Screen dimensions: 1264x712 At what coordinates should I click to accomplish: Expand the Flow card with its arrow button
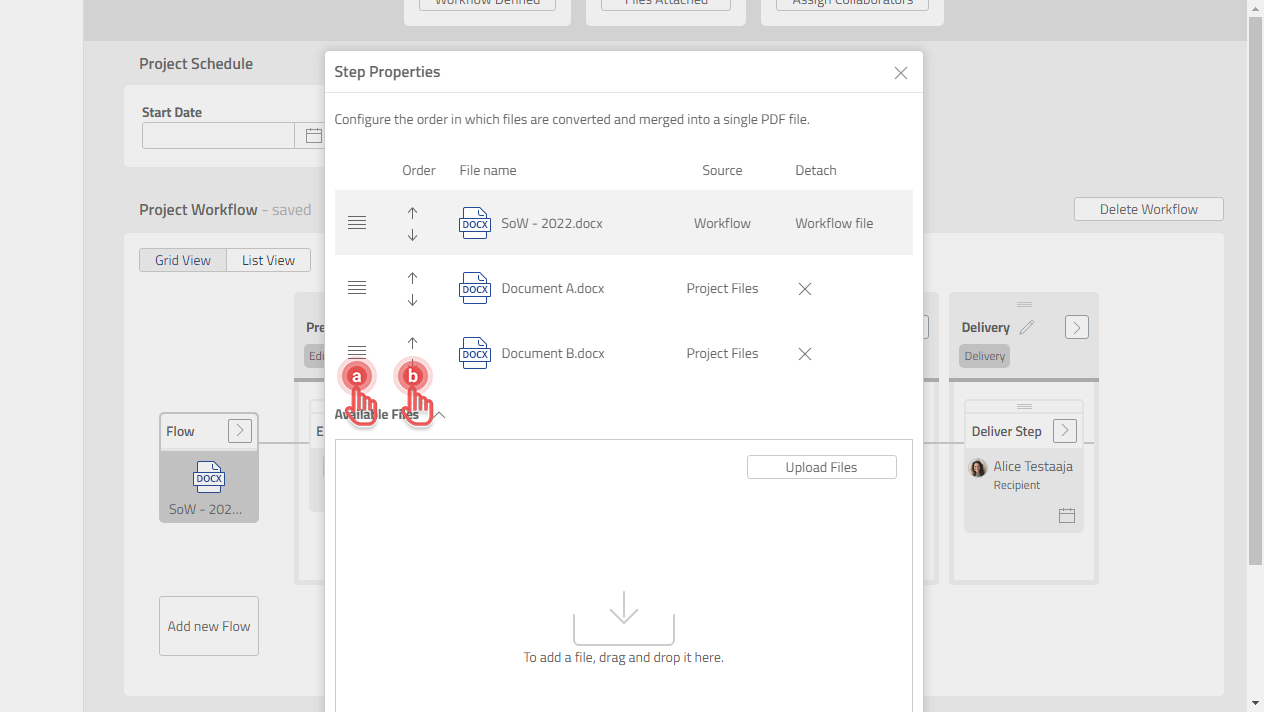click(x=239, y=430)
